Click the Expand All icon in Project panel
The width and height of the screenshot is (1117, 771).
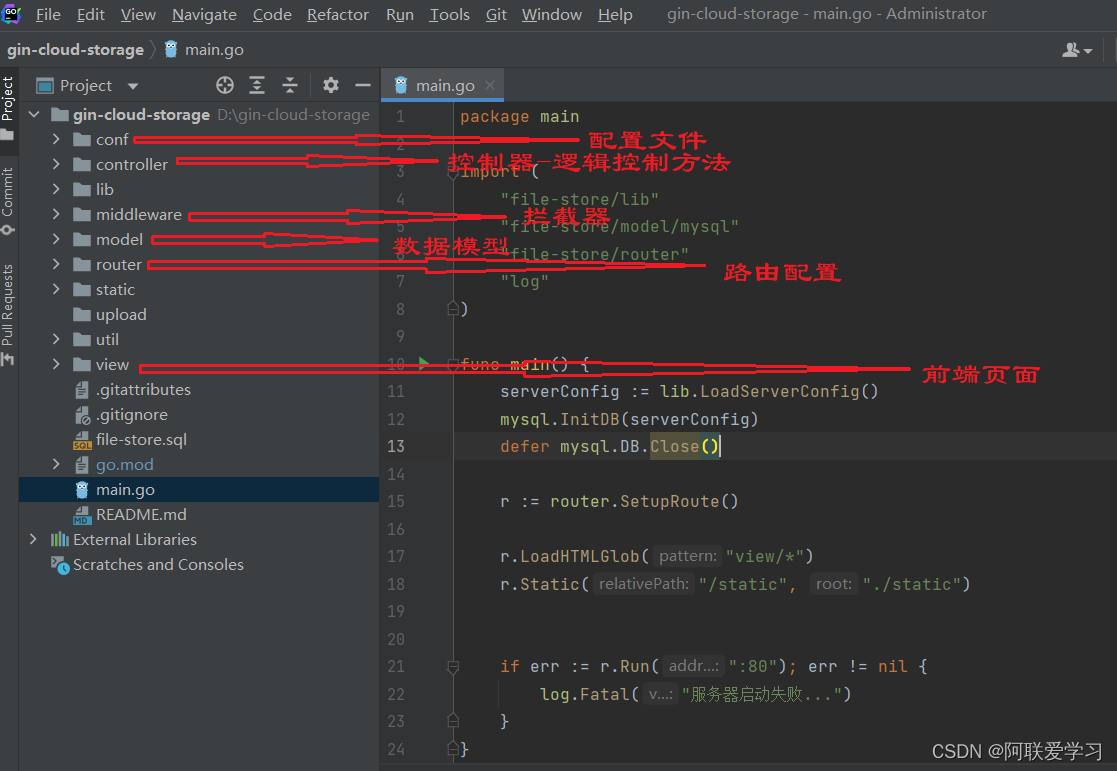point(257,86)
